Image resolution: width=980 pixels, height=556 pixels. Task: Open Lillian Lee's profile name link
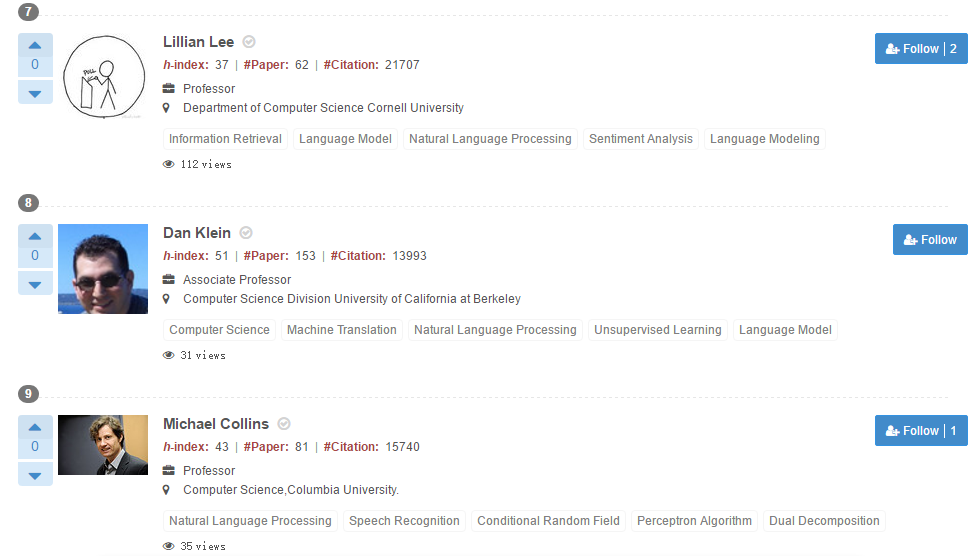point(198,42)
